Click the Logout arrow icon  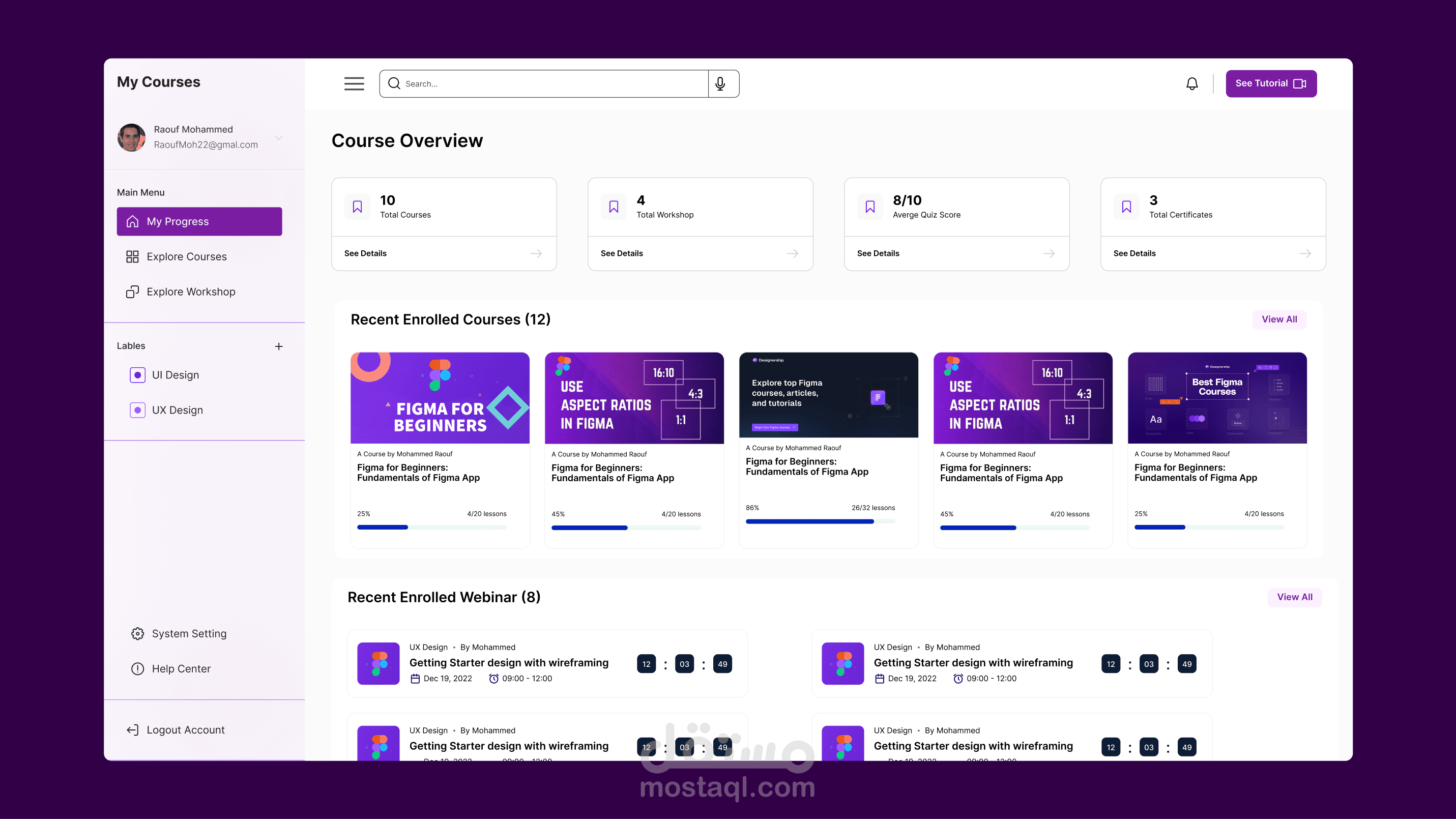pyautogui.click(x=132, y=729)
